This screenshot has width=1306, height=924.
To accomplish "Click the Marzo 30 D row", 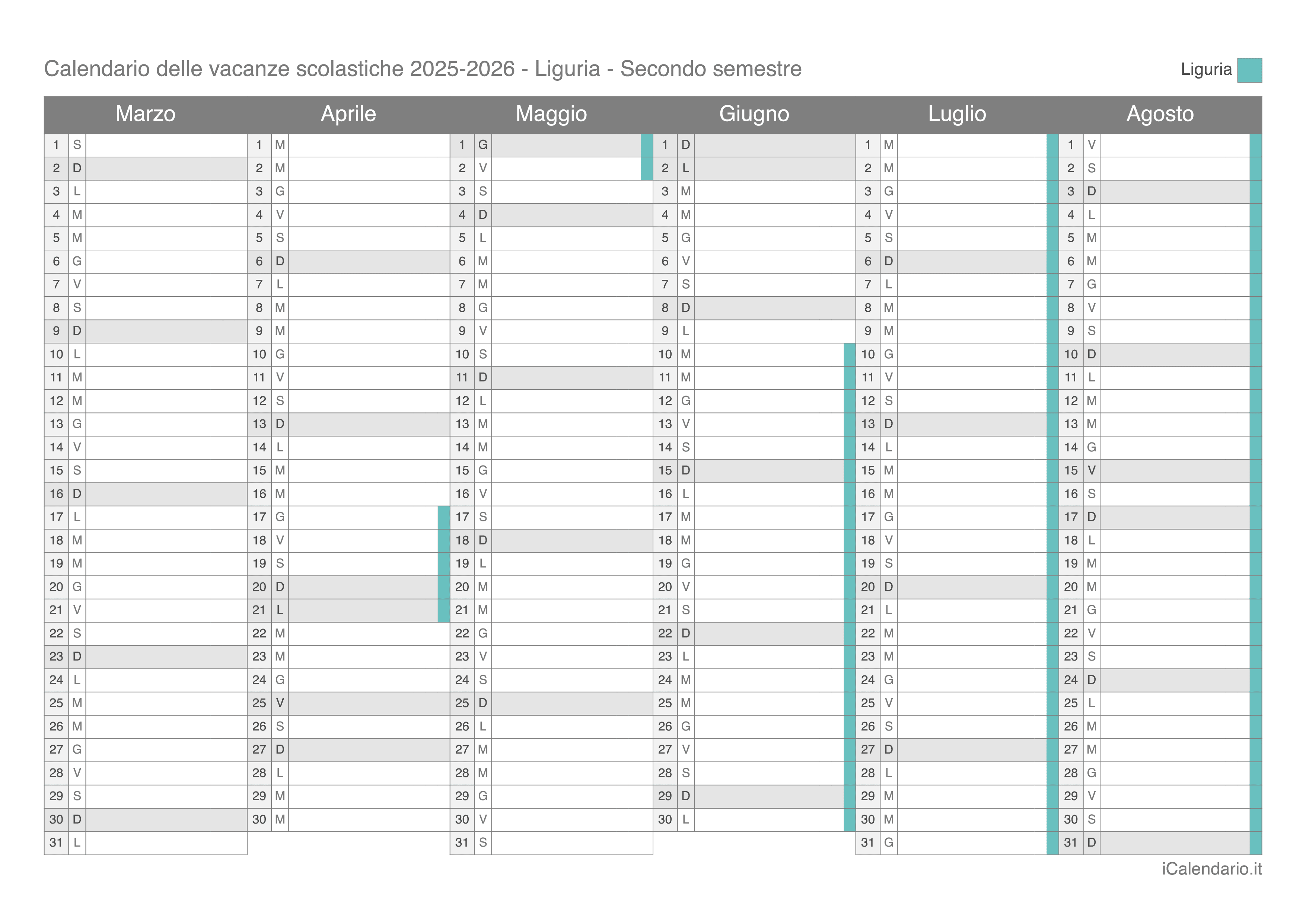I will click(x=146, y=820).
